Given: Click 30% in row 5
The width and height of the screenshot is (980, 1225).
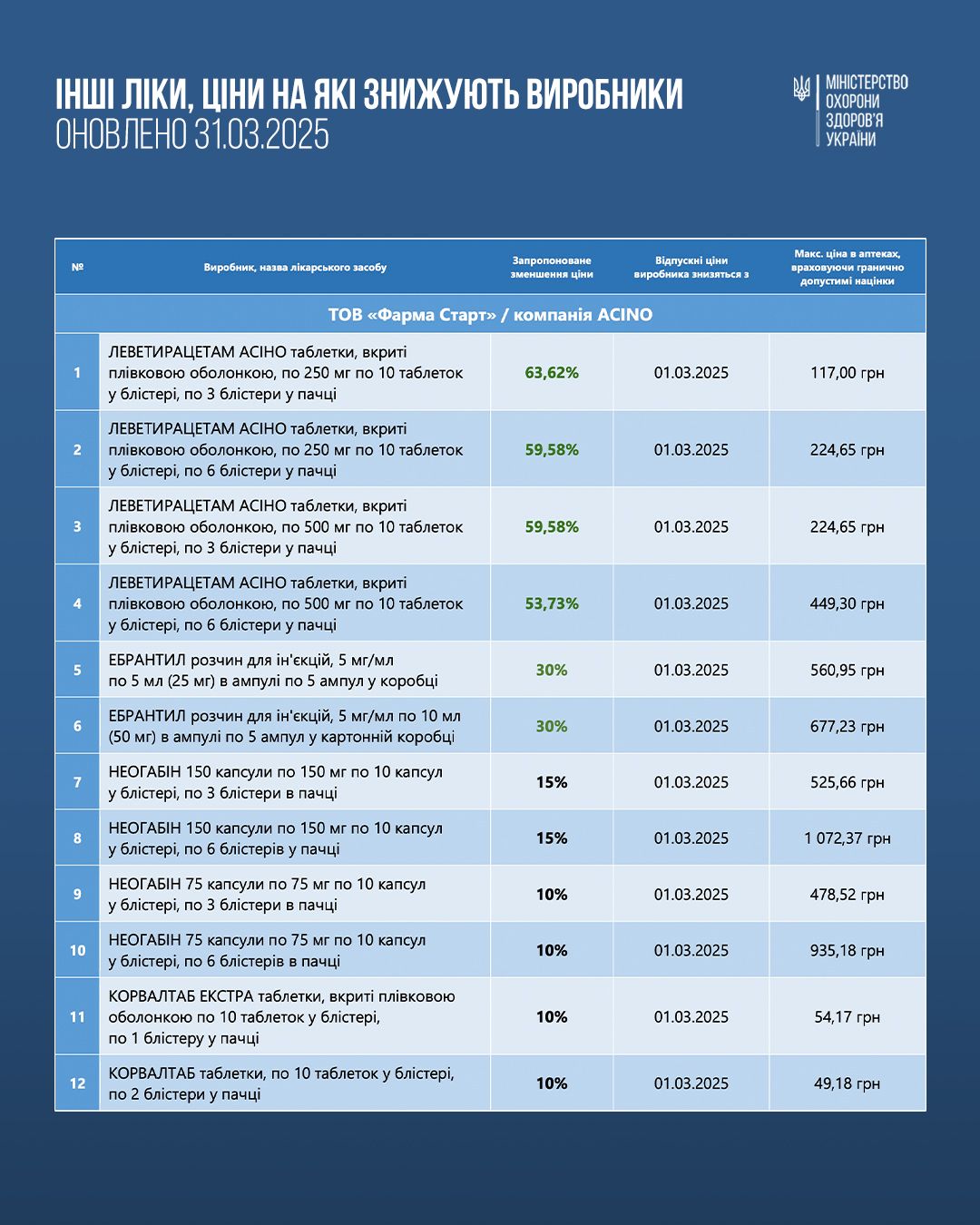Looking at the screenshot, I should point(552,671).
